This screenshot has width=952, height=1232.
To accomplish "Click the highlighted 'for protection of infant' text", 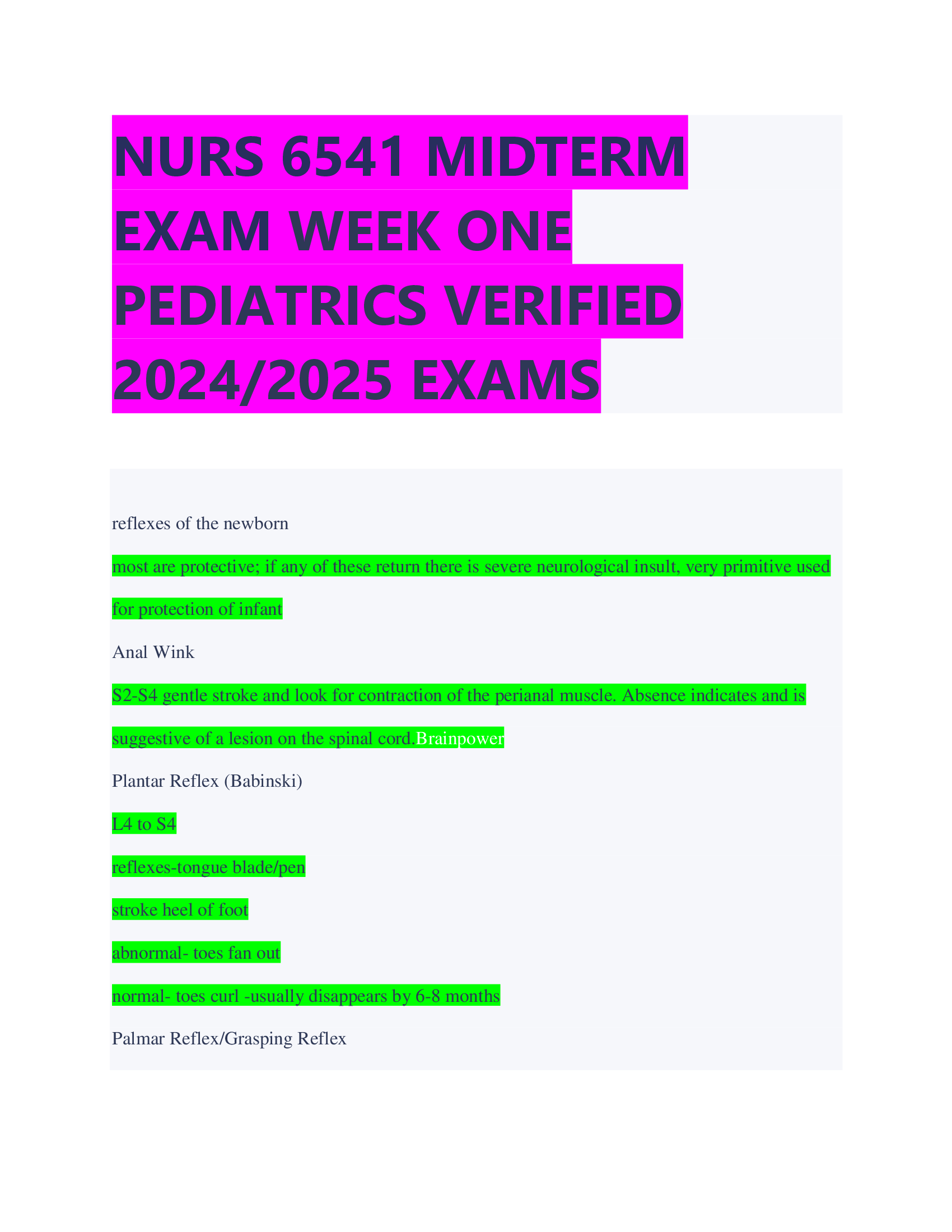I will click(197, 609).
